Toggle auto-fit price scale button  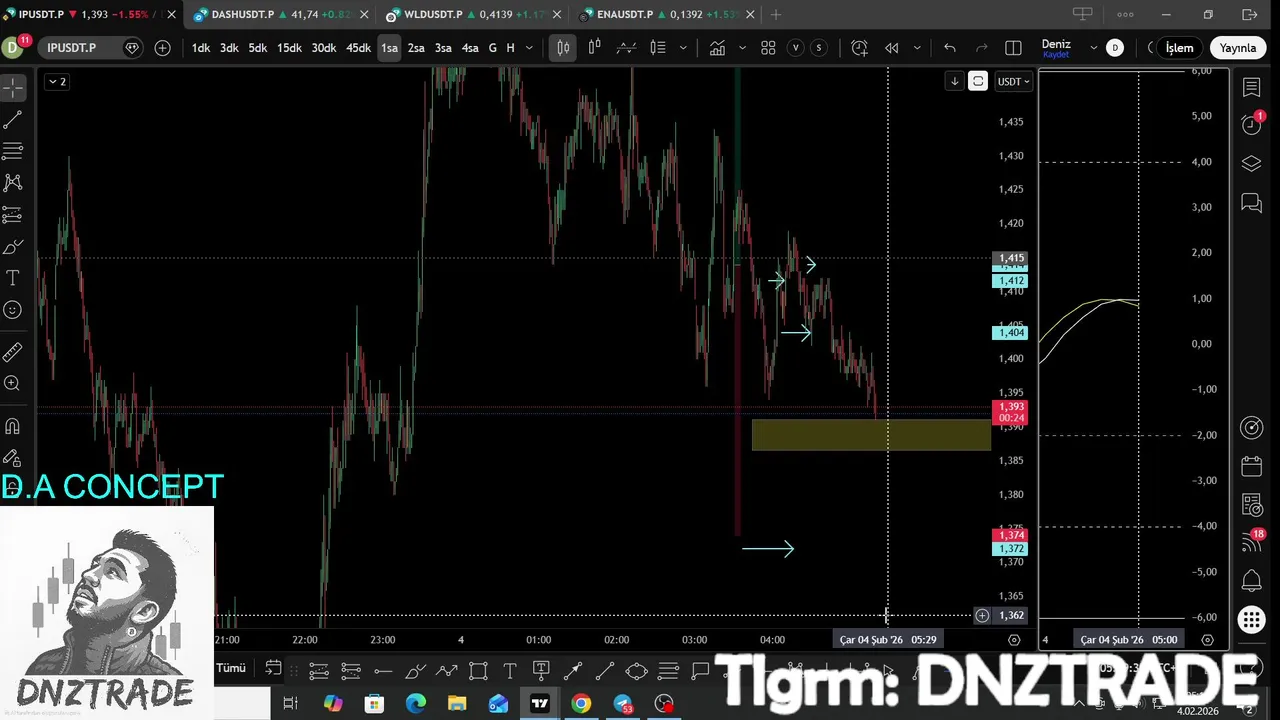pyautogui.click(x=978, y=81)
